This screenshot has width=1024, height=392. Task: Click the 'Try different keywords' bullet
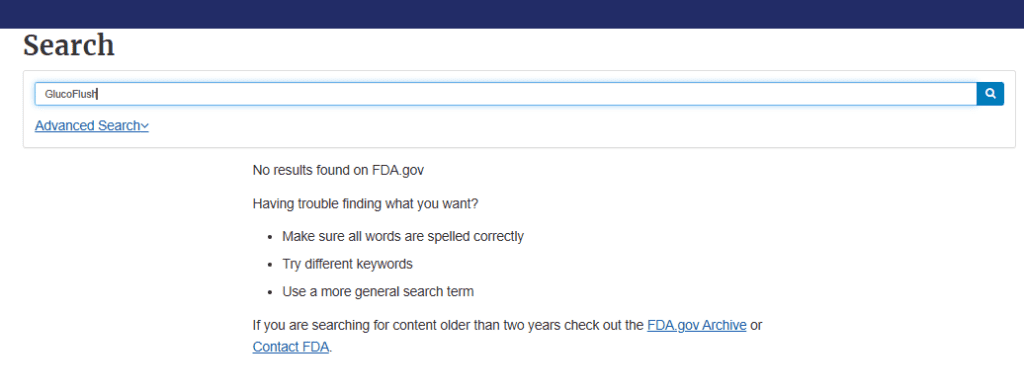[347, 265]
